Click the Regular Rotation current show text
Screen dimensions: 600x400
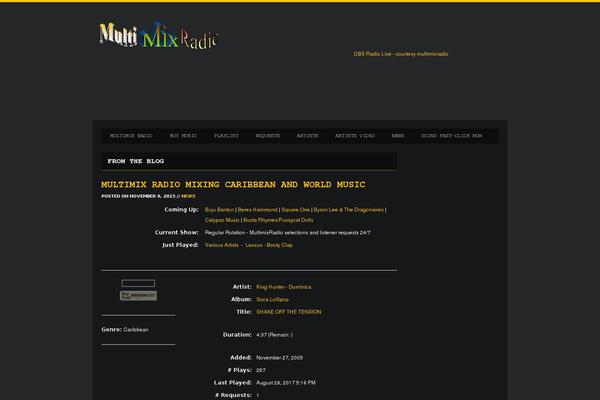287,232
